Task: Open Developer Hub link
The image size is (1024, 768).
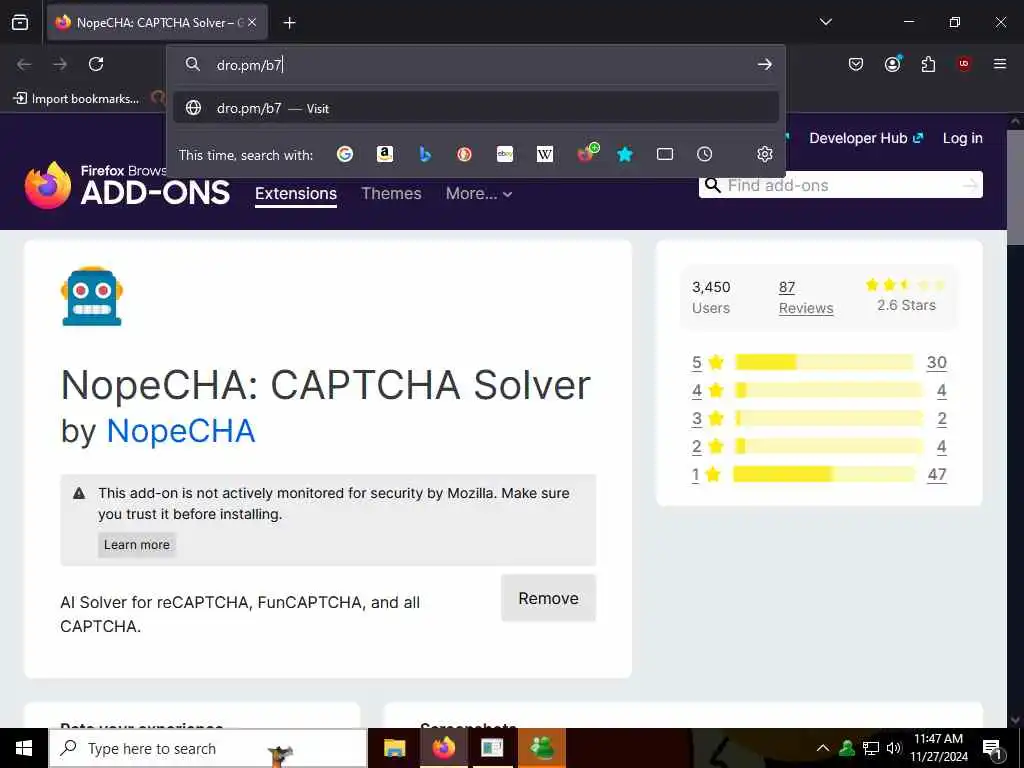Action: (866, 138)
